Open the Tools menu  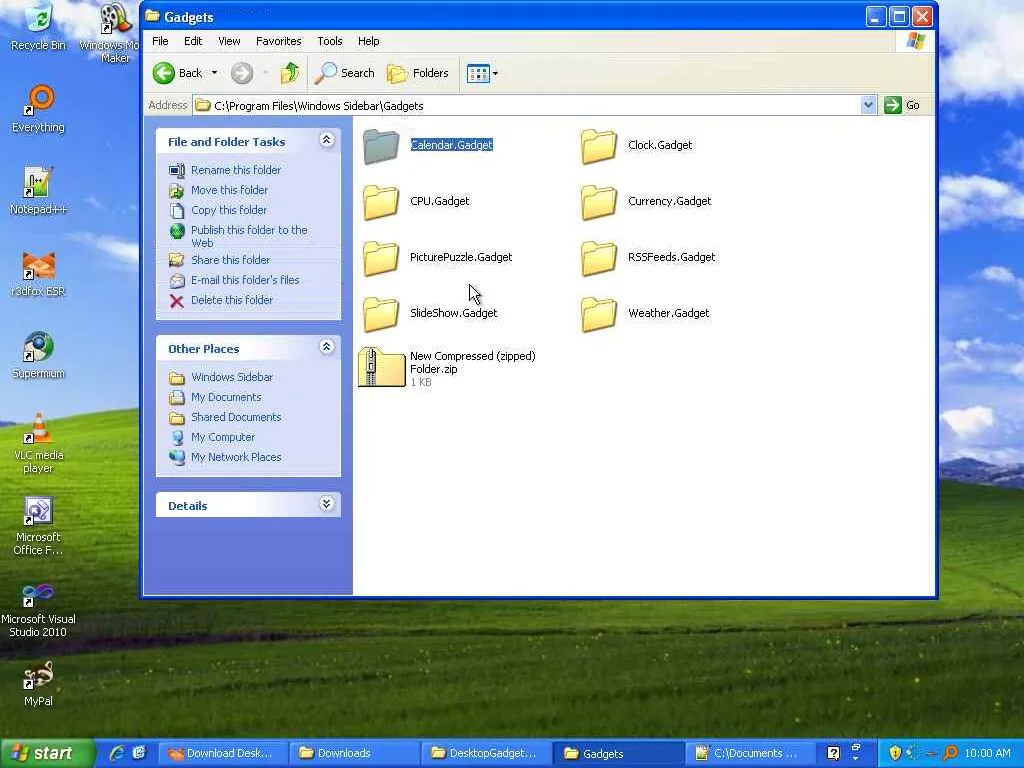(330, 41)
